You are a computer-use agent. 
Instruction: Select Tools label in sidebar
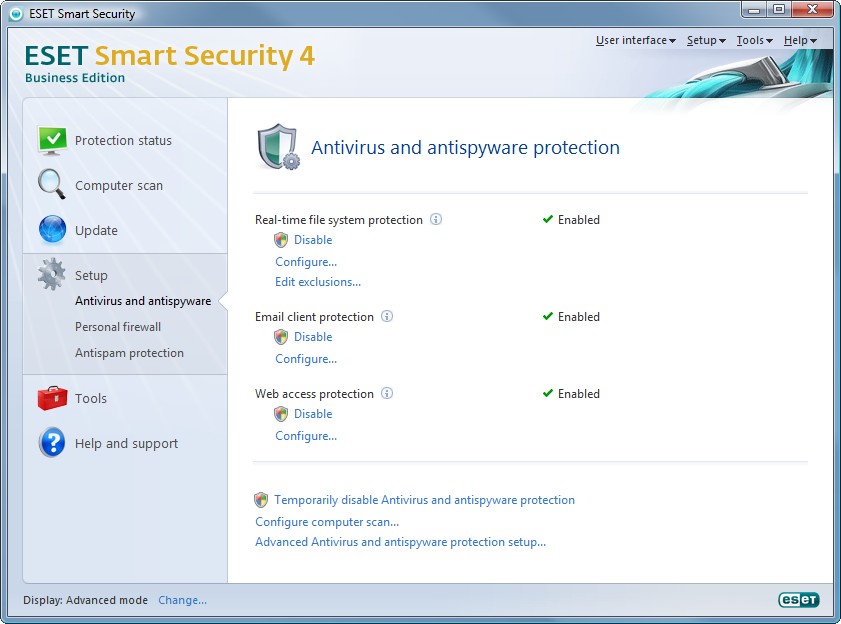91,398
